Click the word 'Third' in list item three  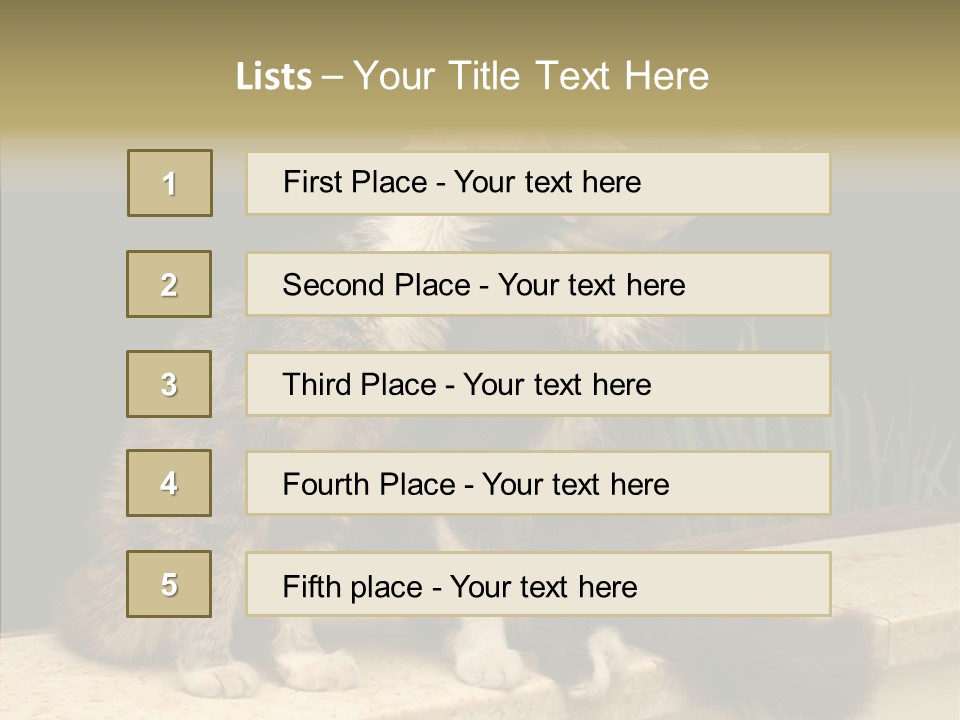point(318,385)
